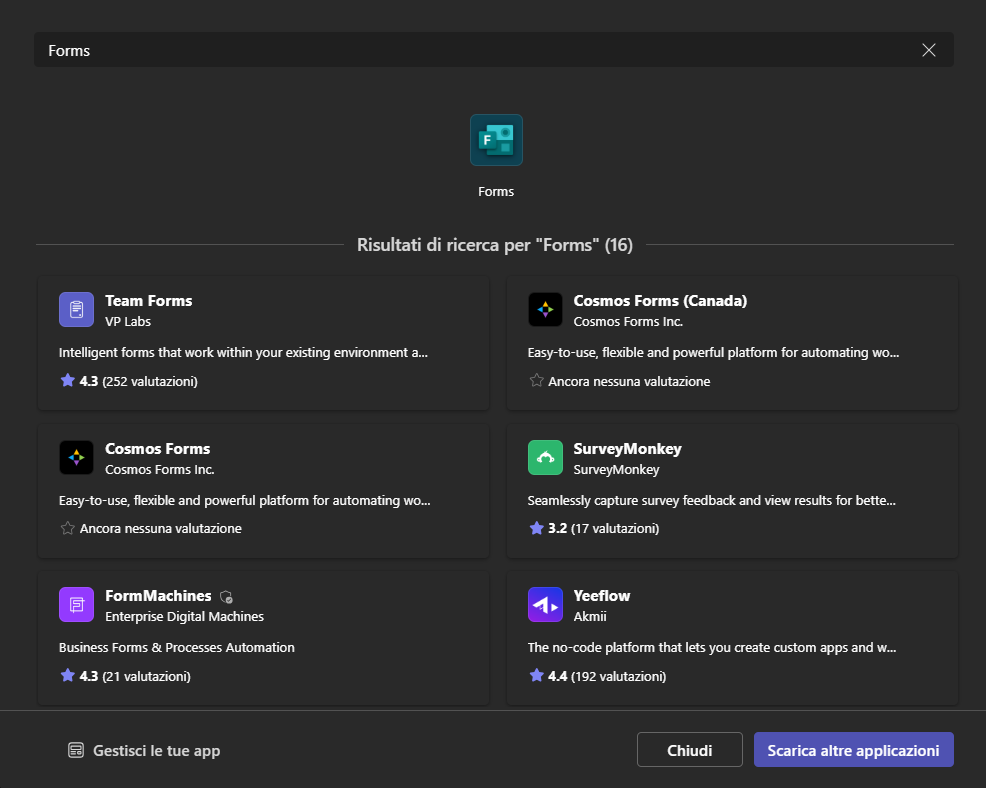Click Business Forms & Processes Automation description
This screenshot has width=986, height=788.
coord(177,647)
